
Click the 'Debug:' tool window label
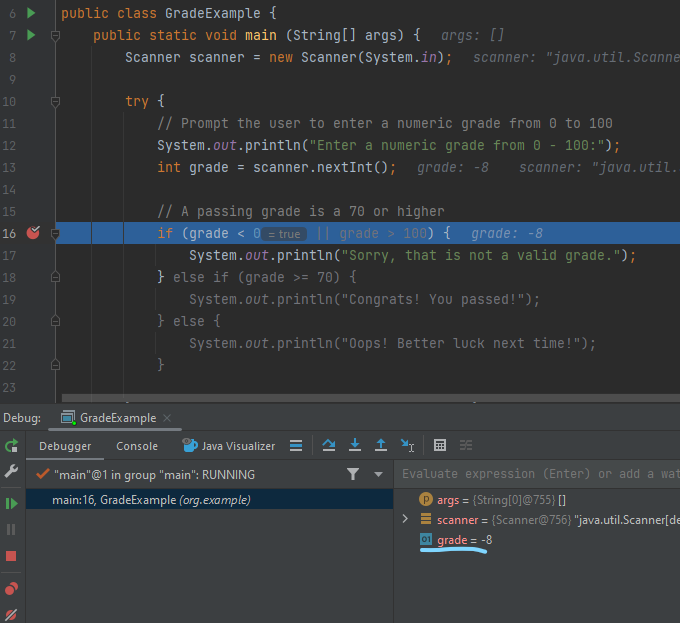click(x=22, y=418)
